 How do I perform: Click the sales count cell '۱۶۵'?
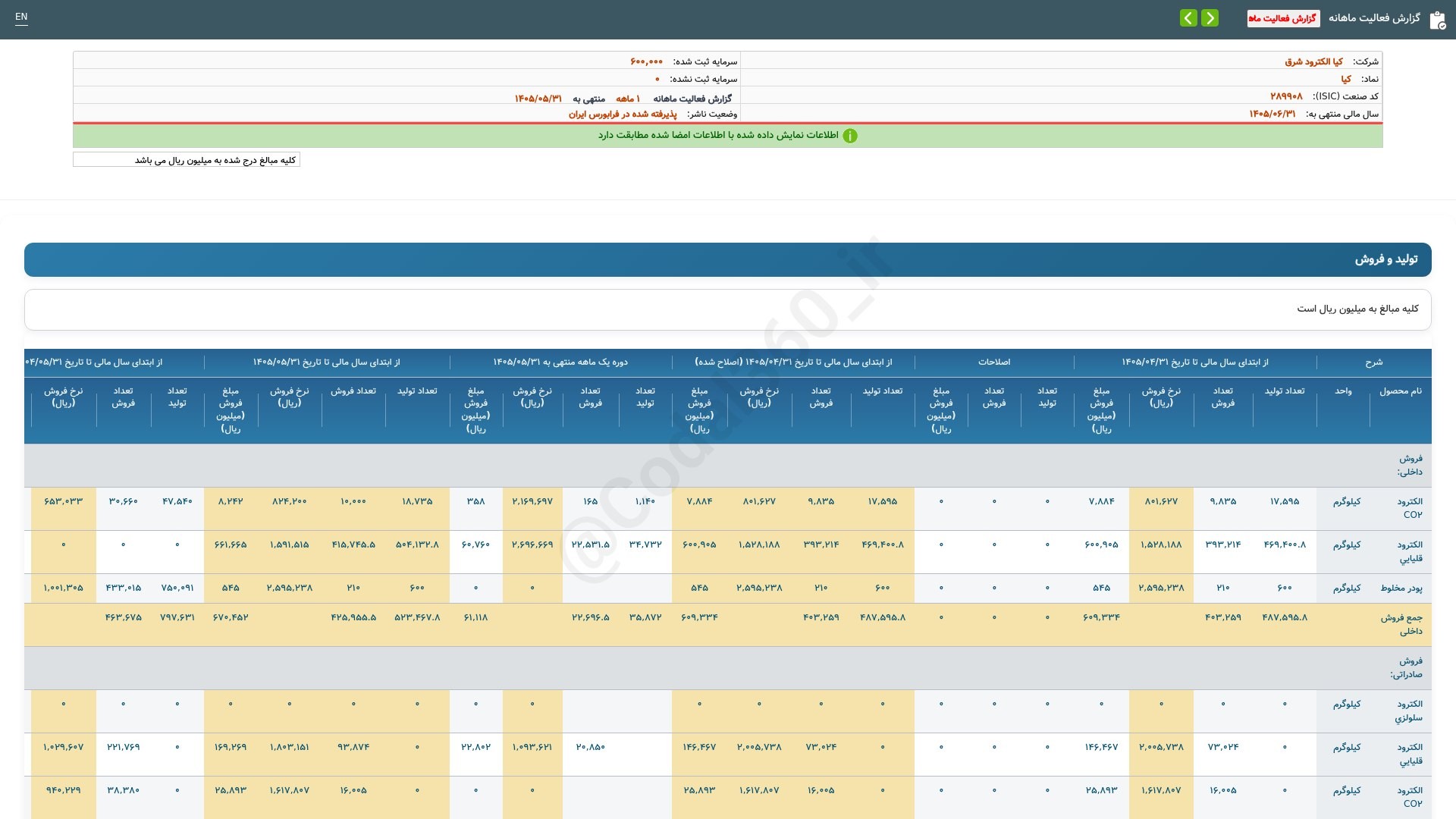[590, 501]
